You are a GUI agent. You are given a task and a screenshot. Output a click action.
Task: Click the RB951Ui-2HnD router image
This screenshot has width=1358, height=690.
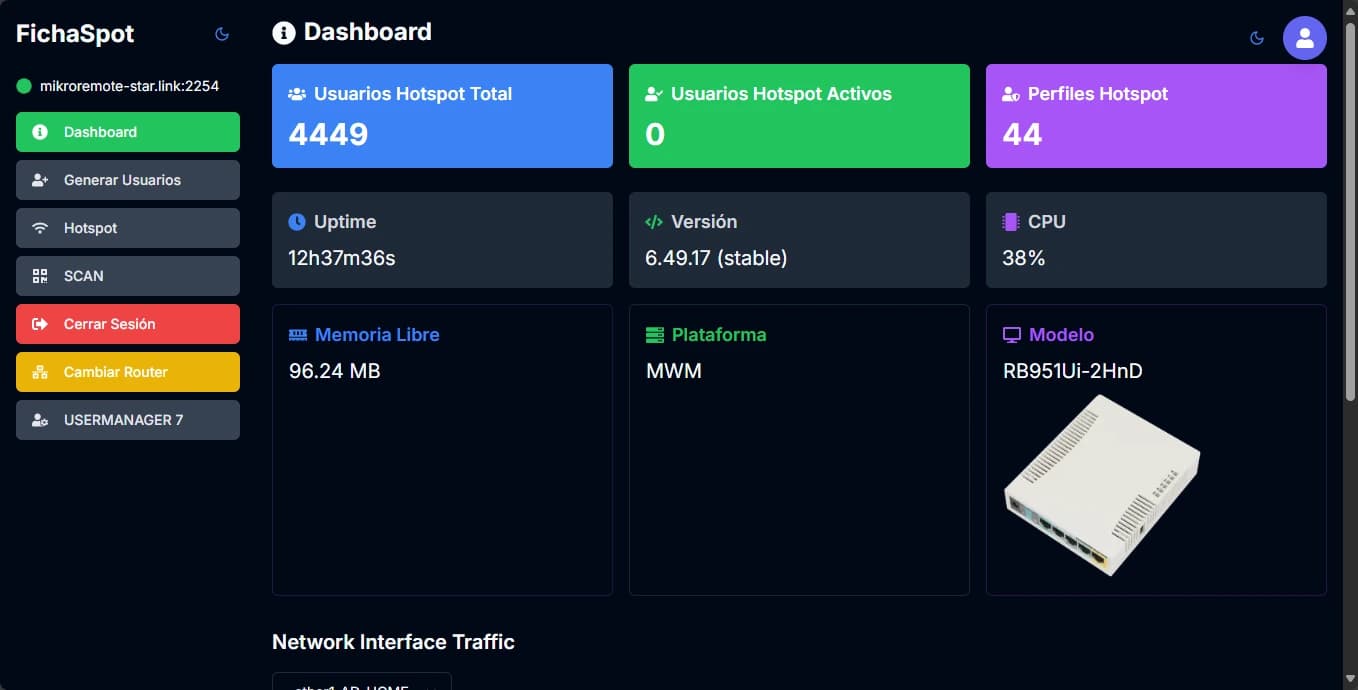(x=1101, y=487)
